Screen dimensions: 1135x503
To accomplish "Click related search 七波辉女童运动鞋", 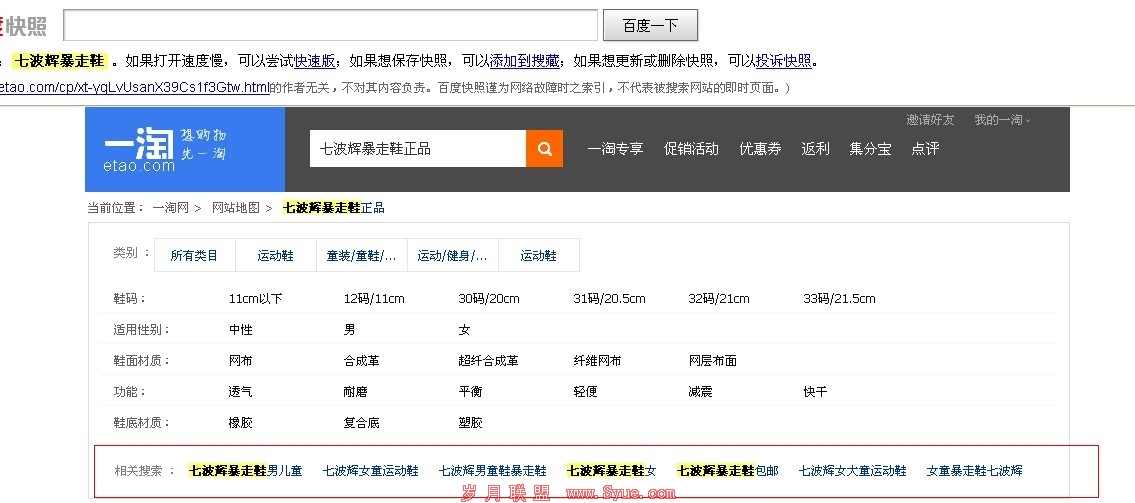I will point(370,471).
